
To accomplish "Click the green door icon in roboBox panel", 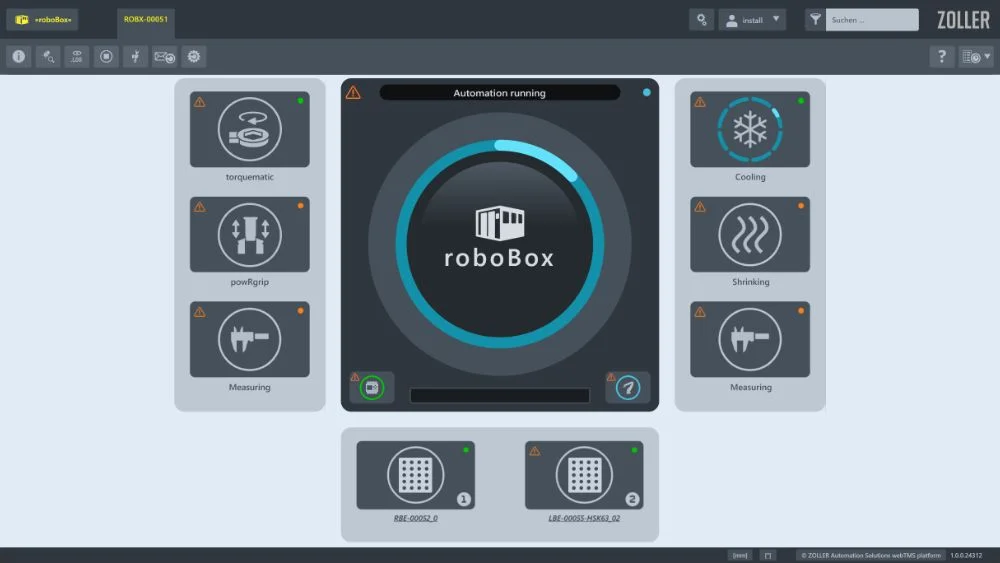I will tap(372, 387).
